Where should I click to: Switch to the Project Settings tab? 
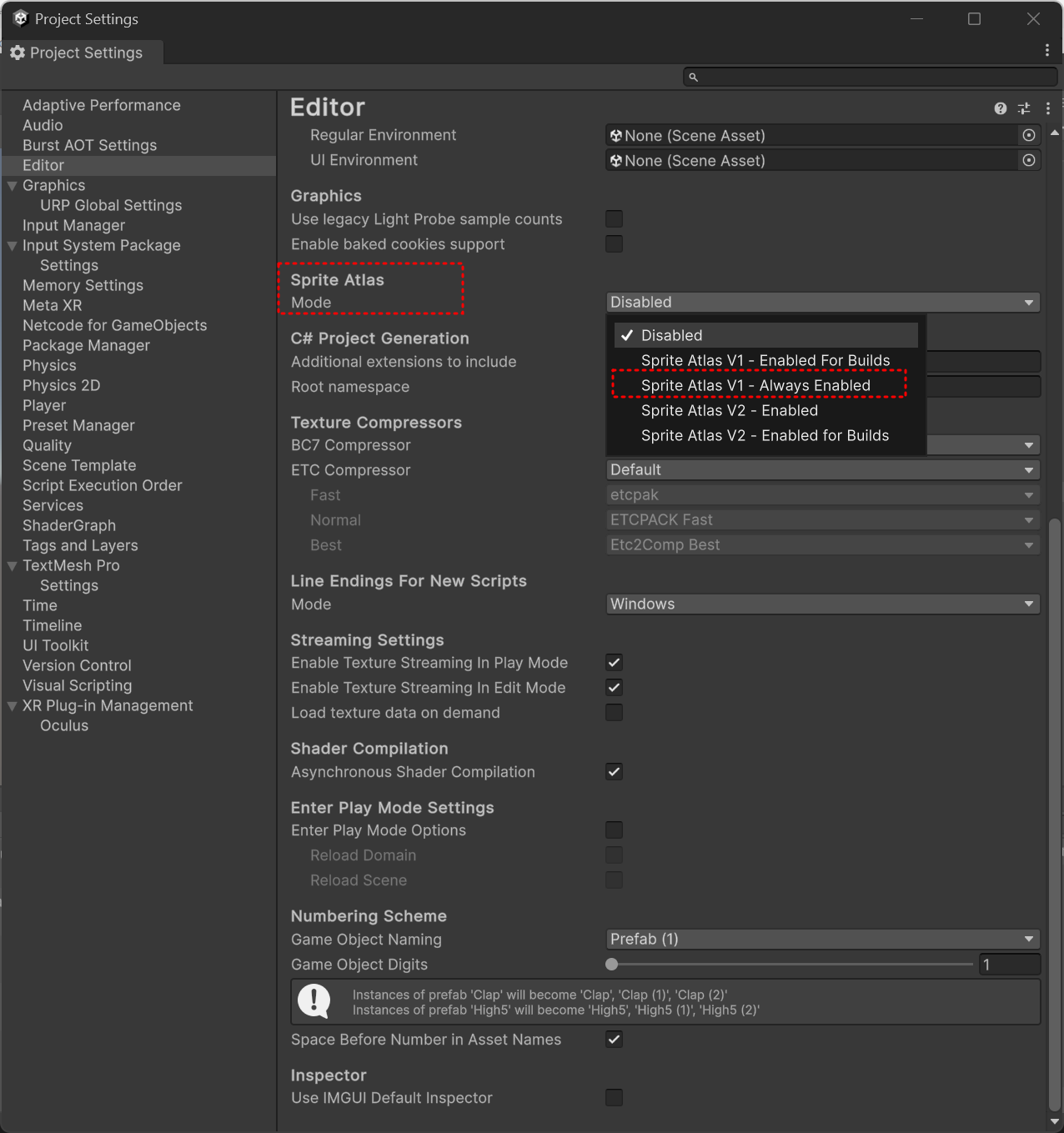pos(82,53)
